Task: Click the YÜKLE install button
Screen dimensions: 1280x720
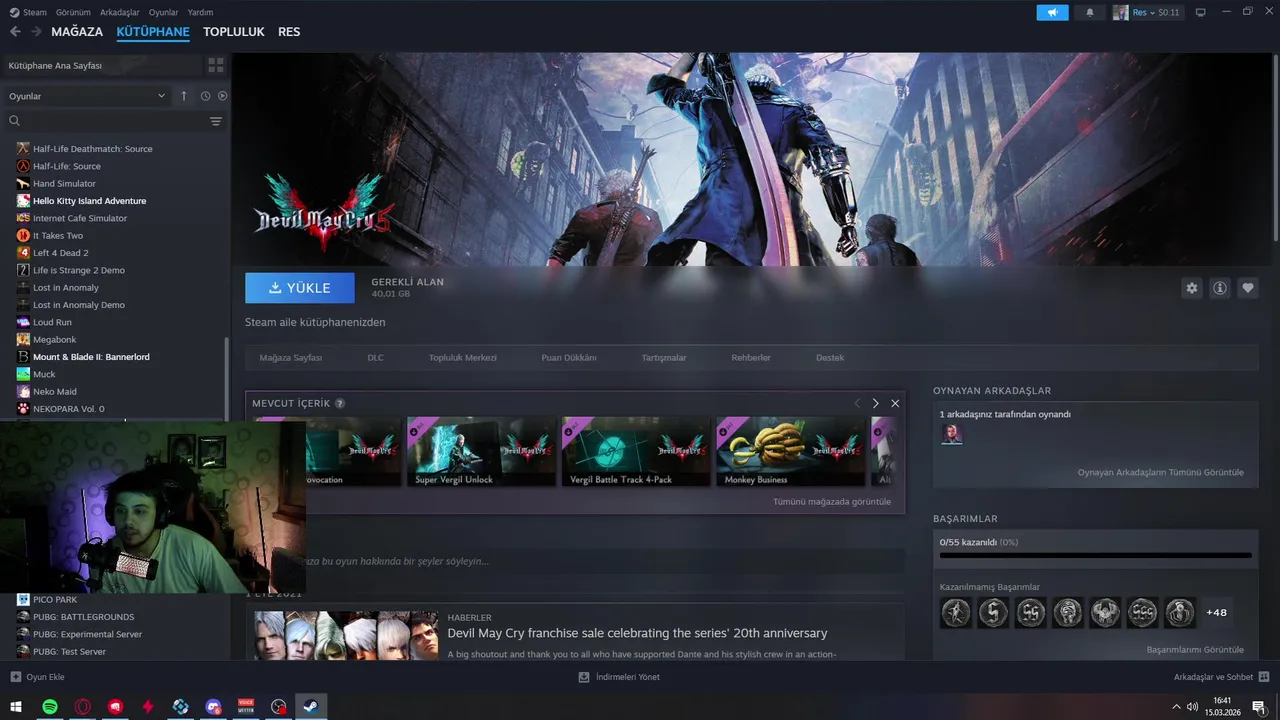Action: coord(300,288)
